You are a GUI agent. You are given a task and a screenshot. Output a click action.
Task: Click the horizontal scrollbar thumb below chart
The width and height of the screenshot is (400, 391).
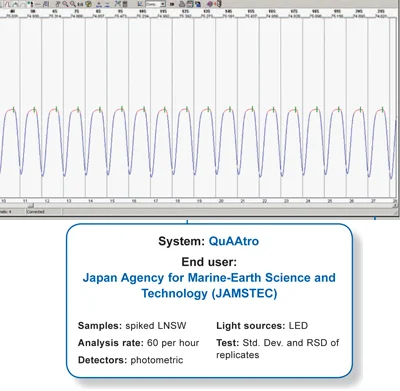pos(31,206)
